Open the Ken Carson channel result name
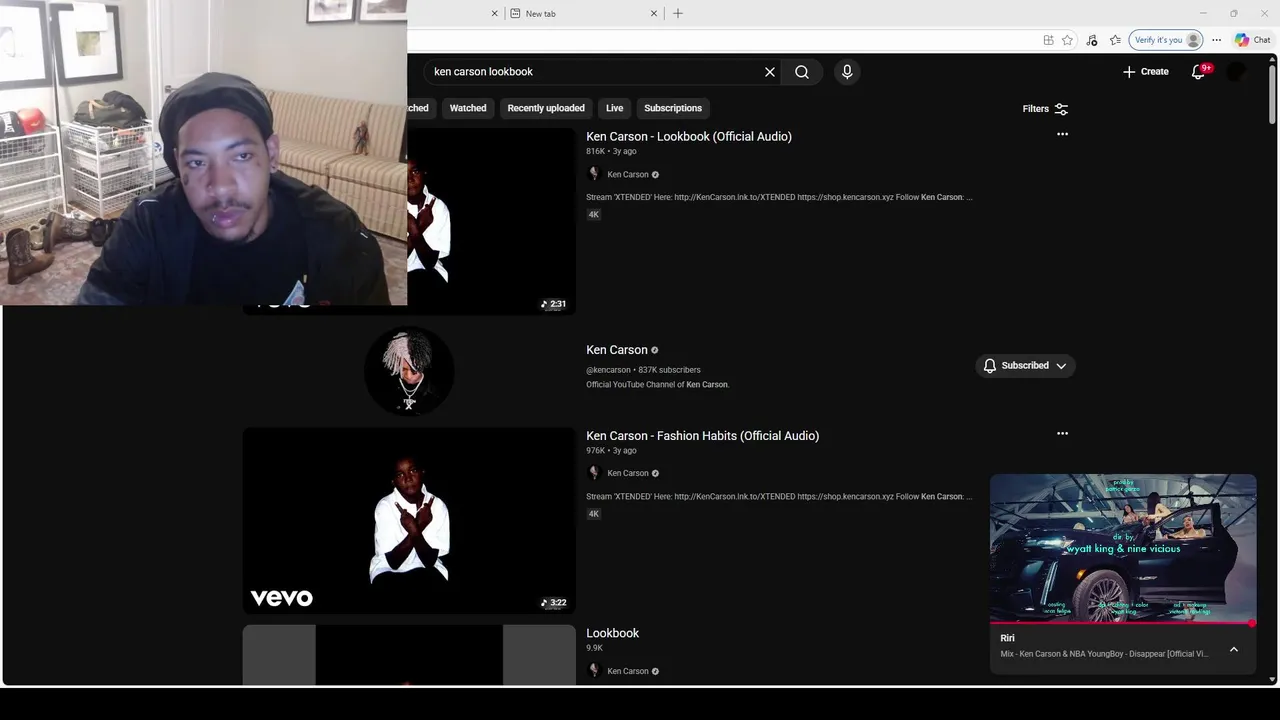This screenshot has width=1280, height=720. [x=617, y=350]
